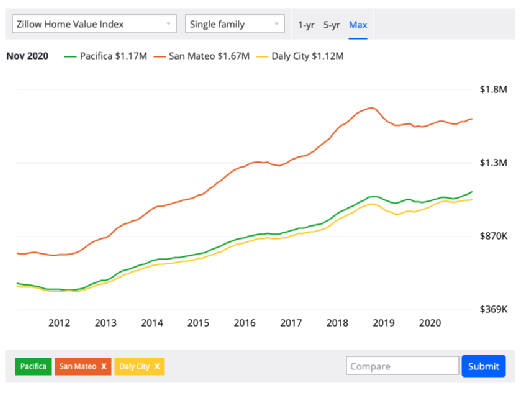The width and height of the screenshot is (529, 393).
Task: Switch to the 1-yr tab
Action: click(x=306, y=25)
